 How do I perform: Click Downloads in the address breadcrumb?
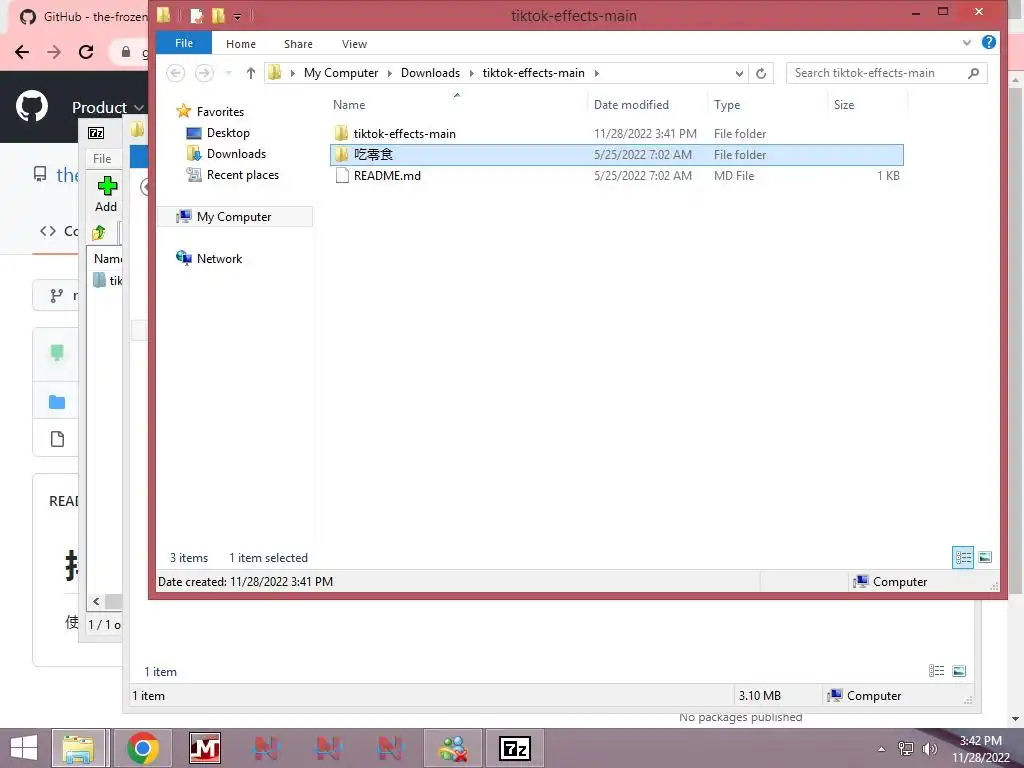(x=430, y=73)
